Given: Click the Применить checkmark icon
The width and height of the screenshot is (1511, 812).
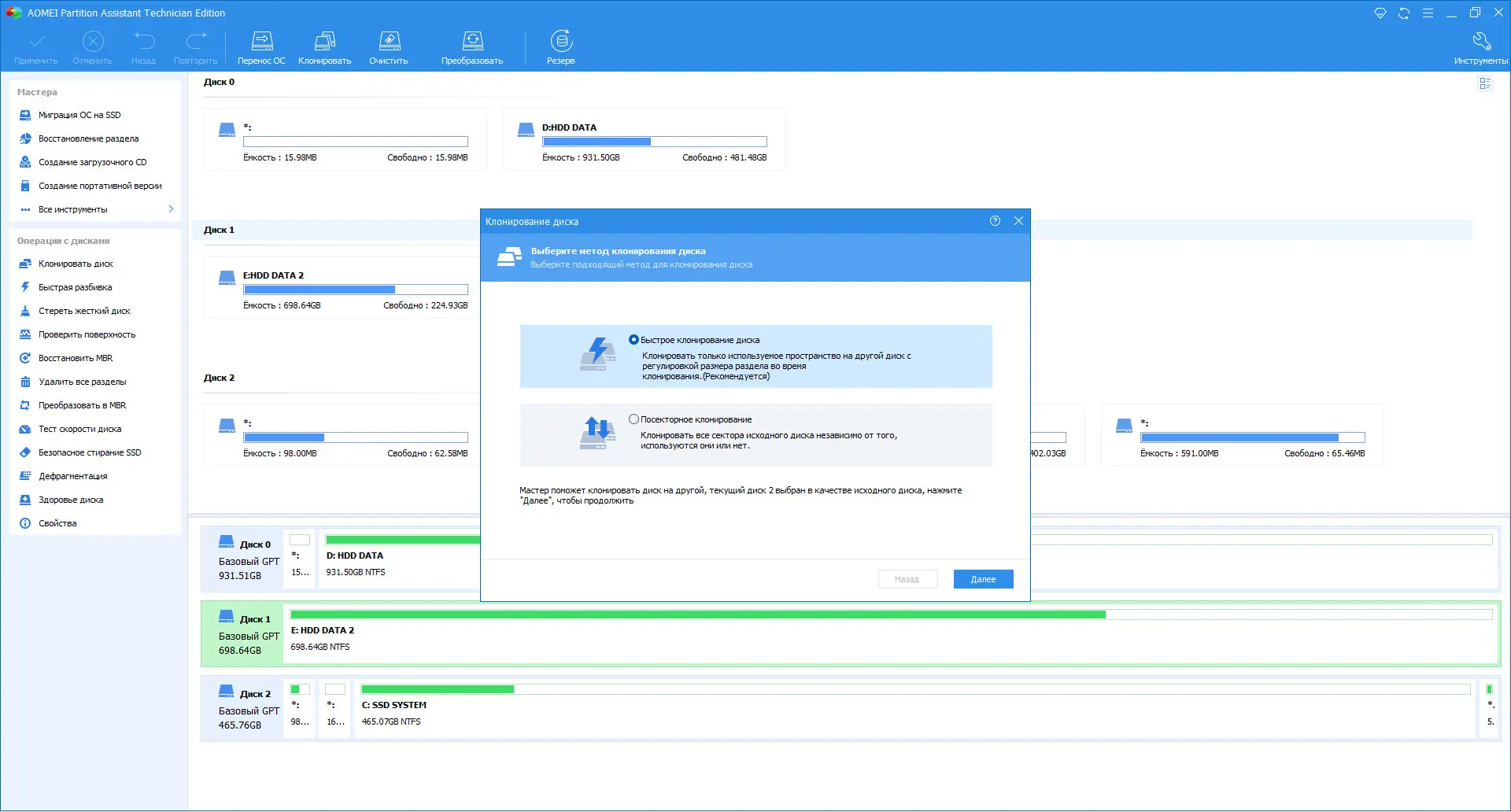Looking at the screenshot, I should tap(36, 48).
